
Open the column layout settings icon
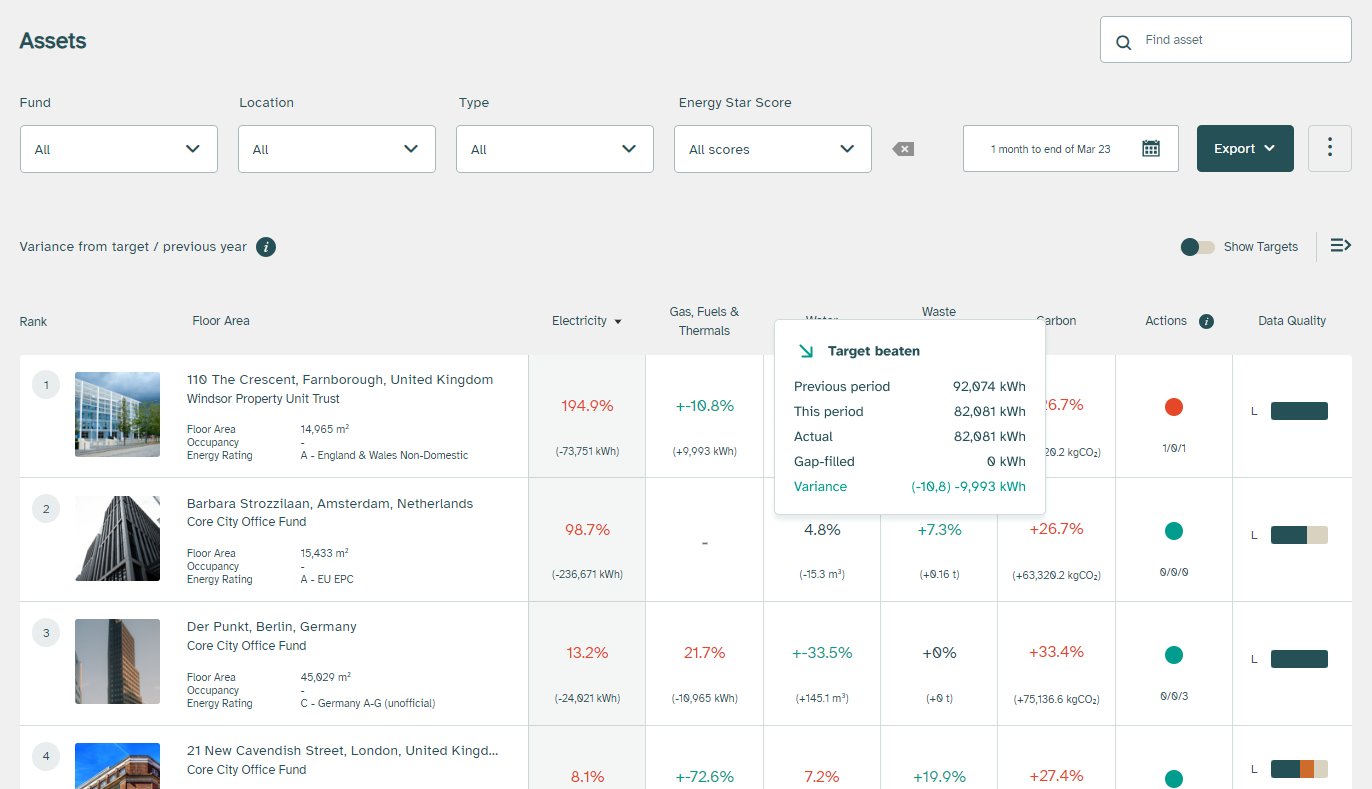tap(1340, 245)
